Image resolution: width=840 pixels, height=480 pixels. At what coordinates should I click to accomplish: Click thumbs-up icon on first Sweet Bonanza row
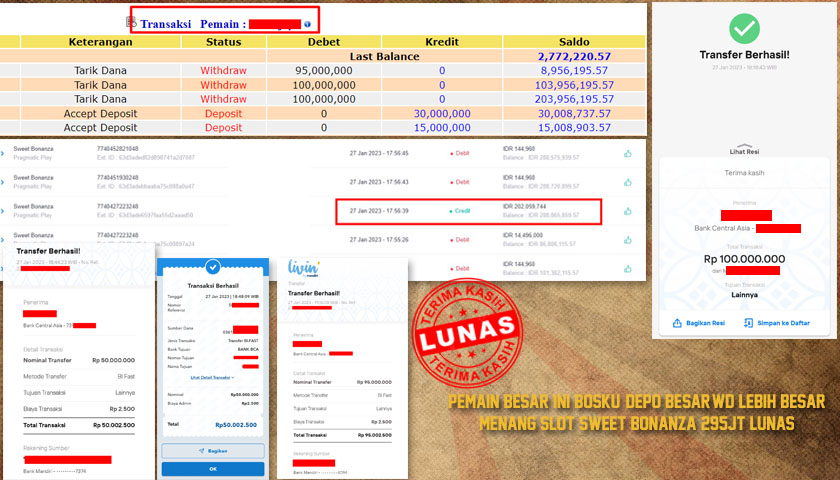(628, 153)
